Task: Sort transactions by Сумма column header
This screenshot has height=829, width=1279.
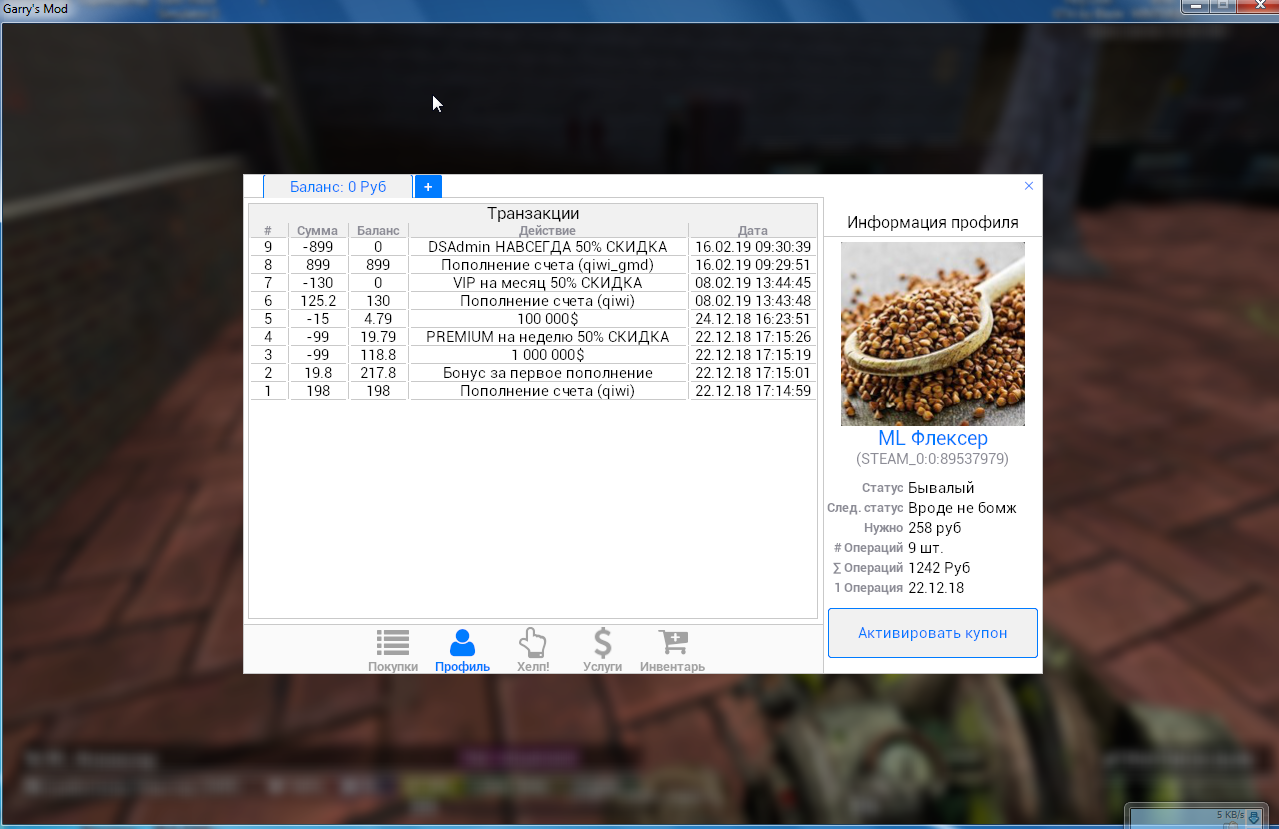Action: point(317,231)
